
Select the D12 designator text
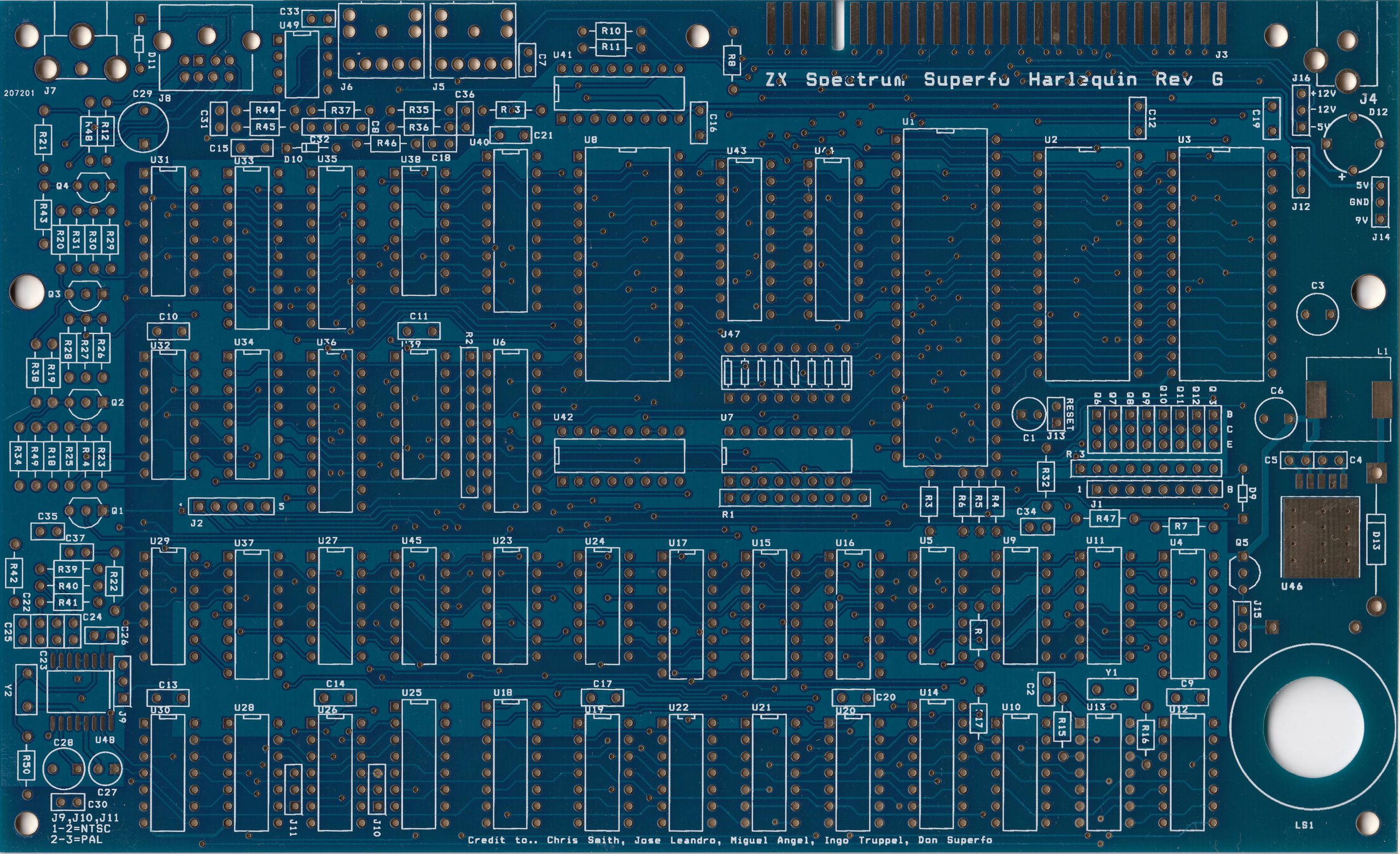click(1379, 113)
